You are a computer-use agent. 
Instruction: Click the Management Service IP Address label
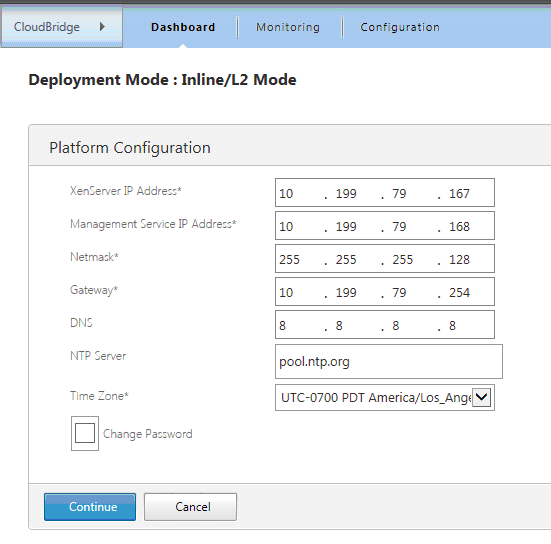153,224
